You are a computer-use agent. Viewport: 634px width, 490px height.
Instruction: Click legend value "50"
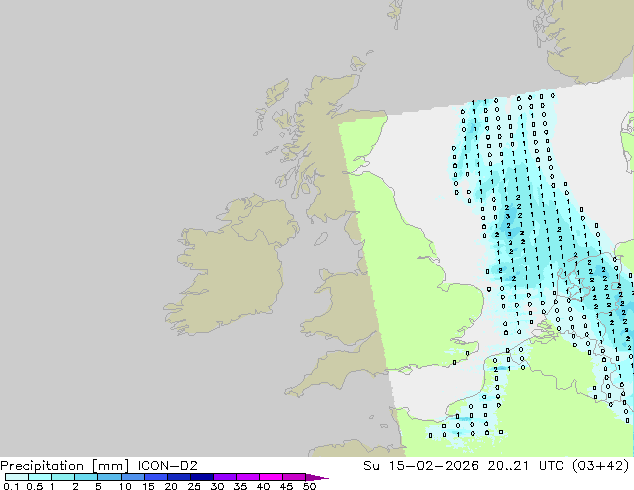(x=309, y=486)
